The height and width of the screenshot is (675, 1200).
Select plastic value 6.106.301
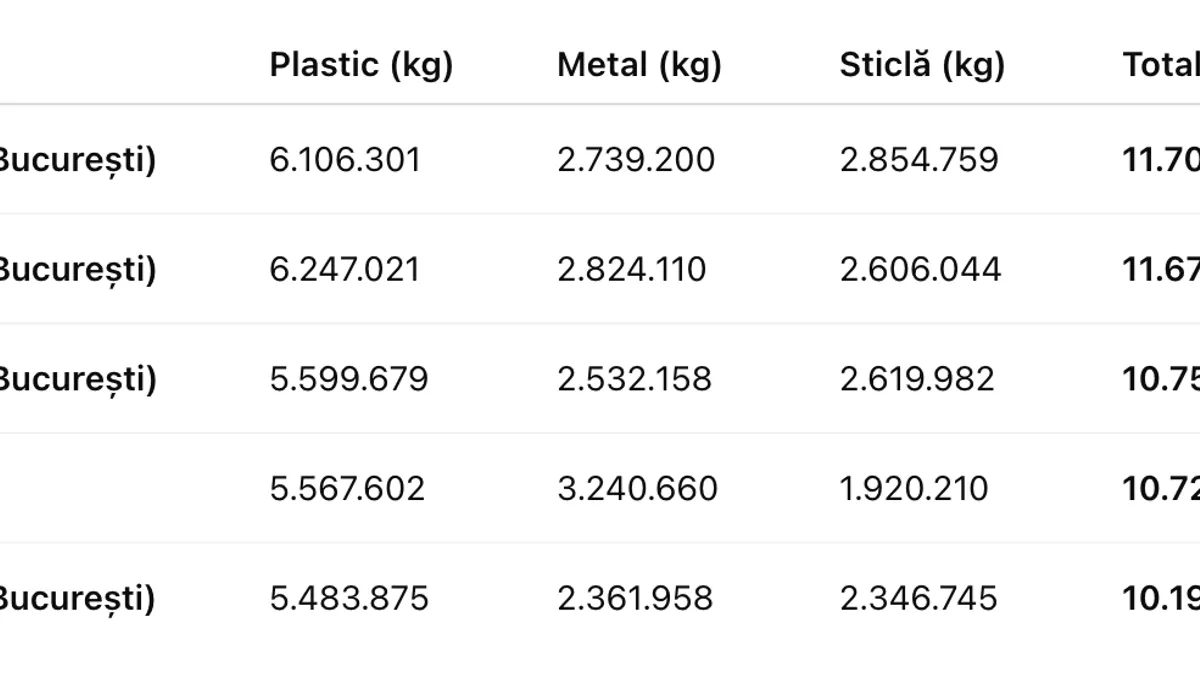coord(345,160)
